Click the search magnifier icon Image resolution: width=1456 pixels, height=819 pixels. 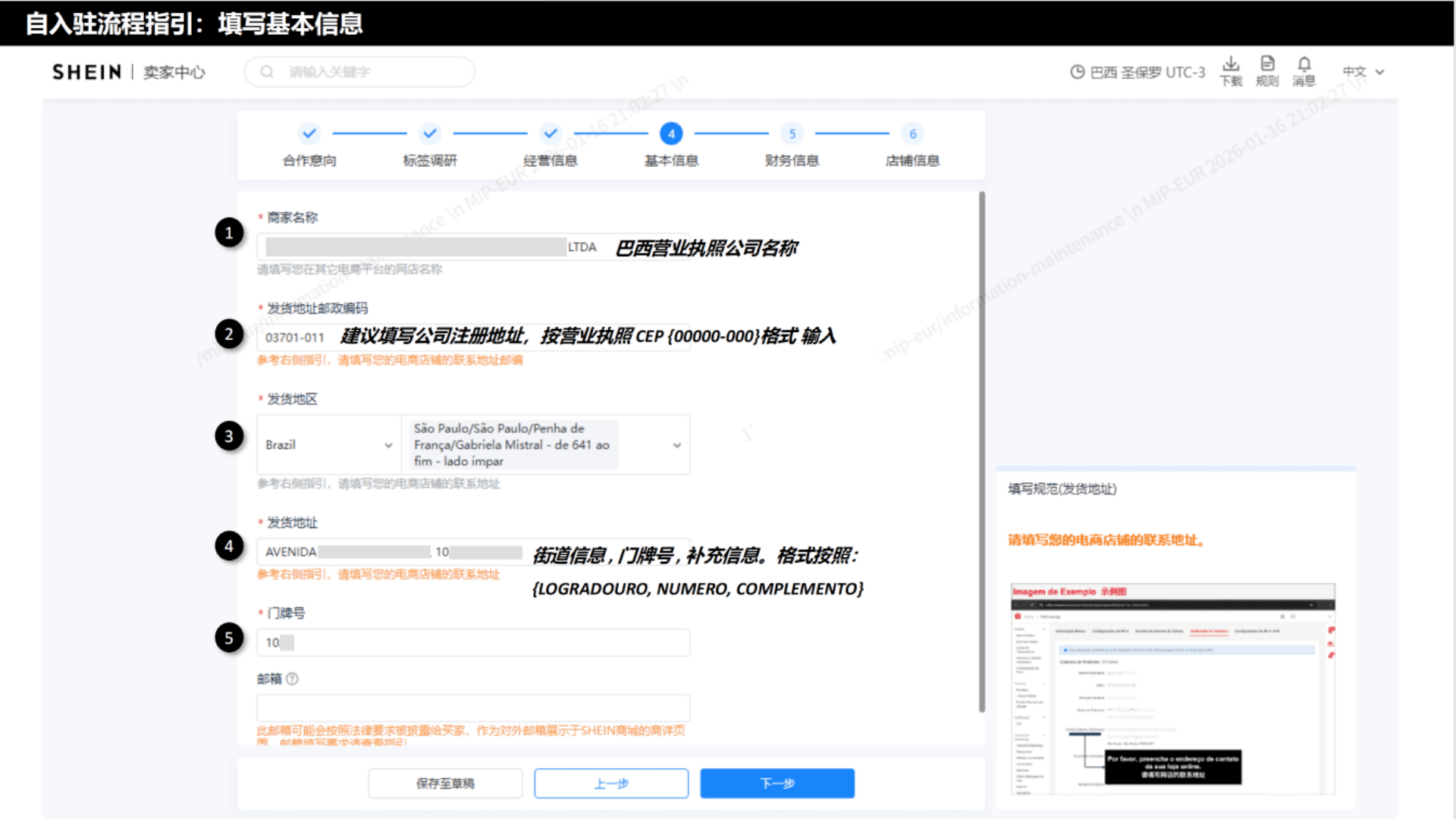coord(267,72)
